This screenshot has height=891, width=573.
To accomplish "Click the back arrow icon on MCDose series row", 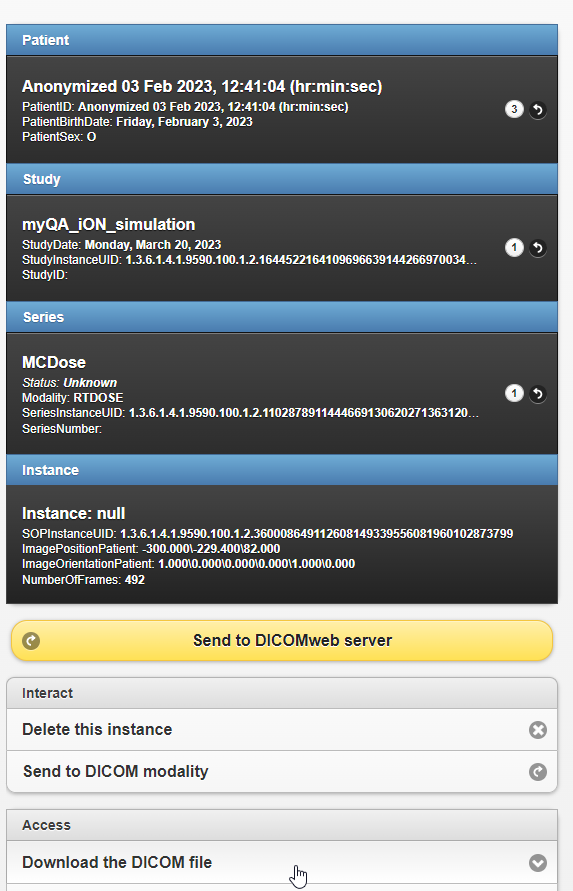I will (538, 394).
